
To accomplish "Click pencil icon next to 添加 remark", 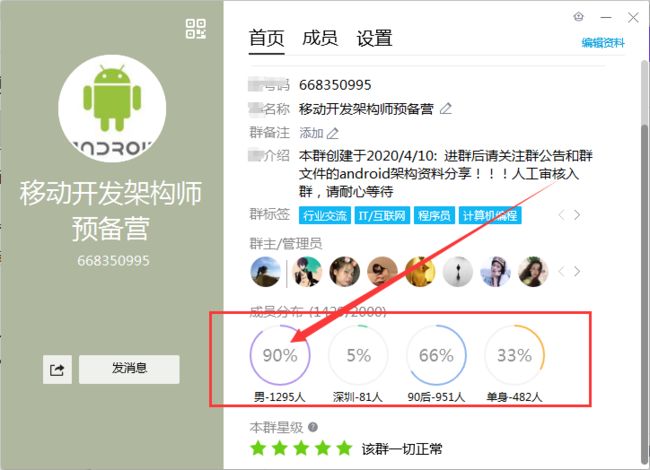I will pos(332,133).
